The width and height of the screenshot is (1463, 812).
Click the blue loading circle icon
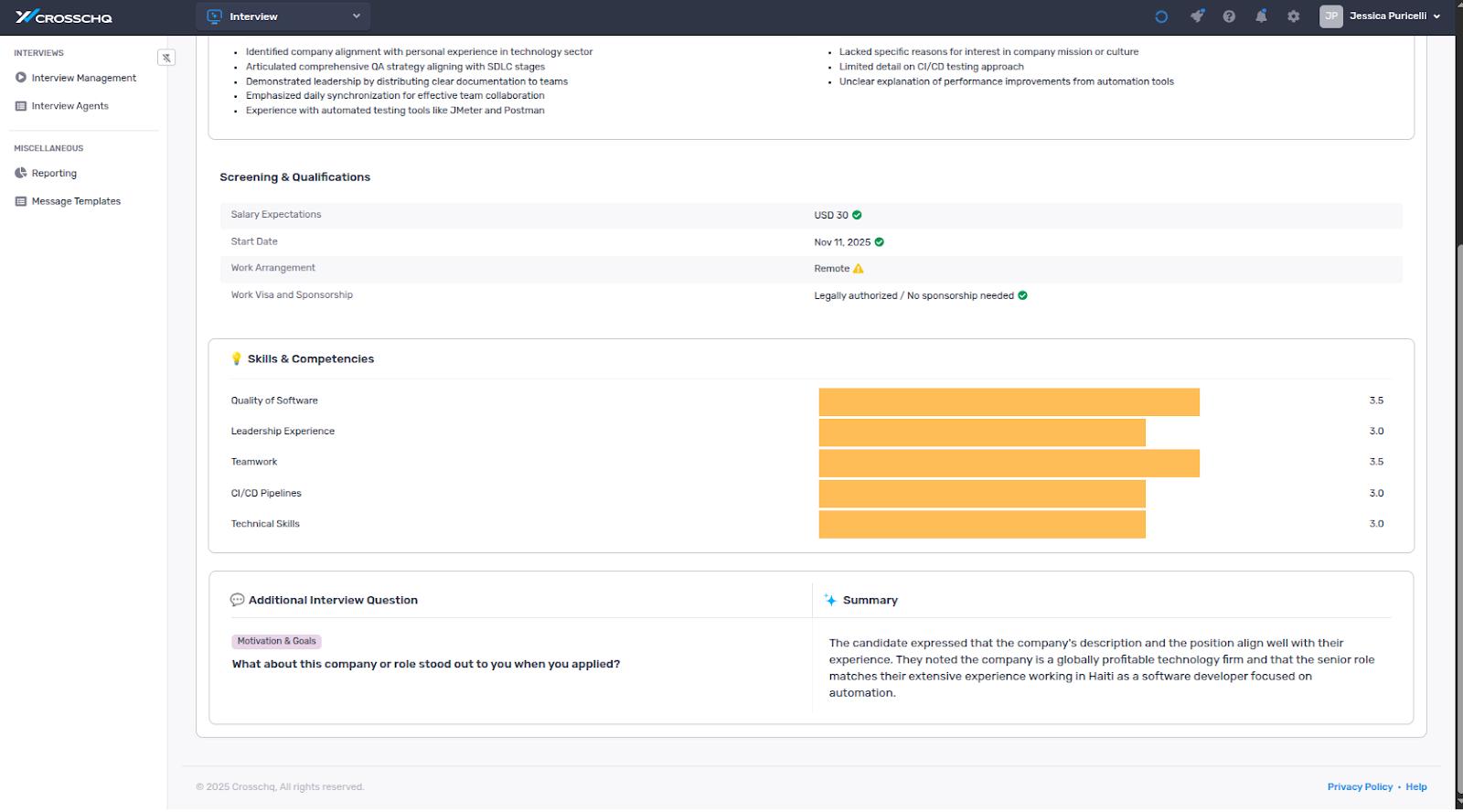pos(1161,16)
